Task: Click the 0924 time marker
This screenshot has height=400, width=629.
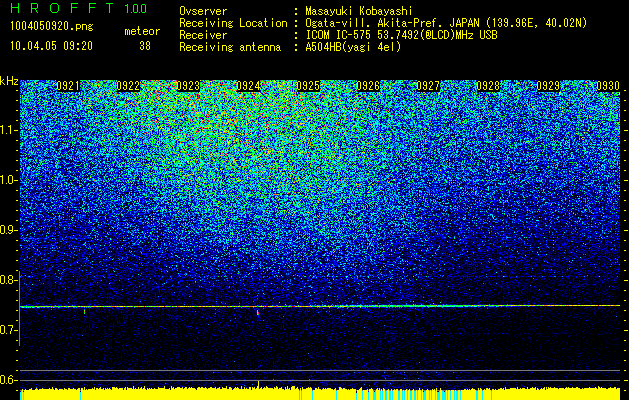Action: coord(248,86)
